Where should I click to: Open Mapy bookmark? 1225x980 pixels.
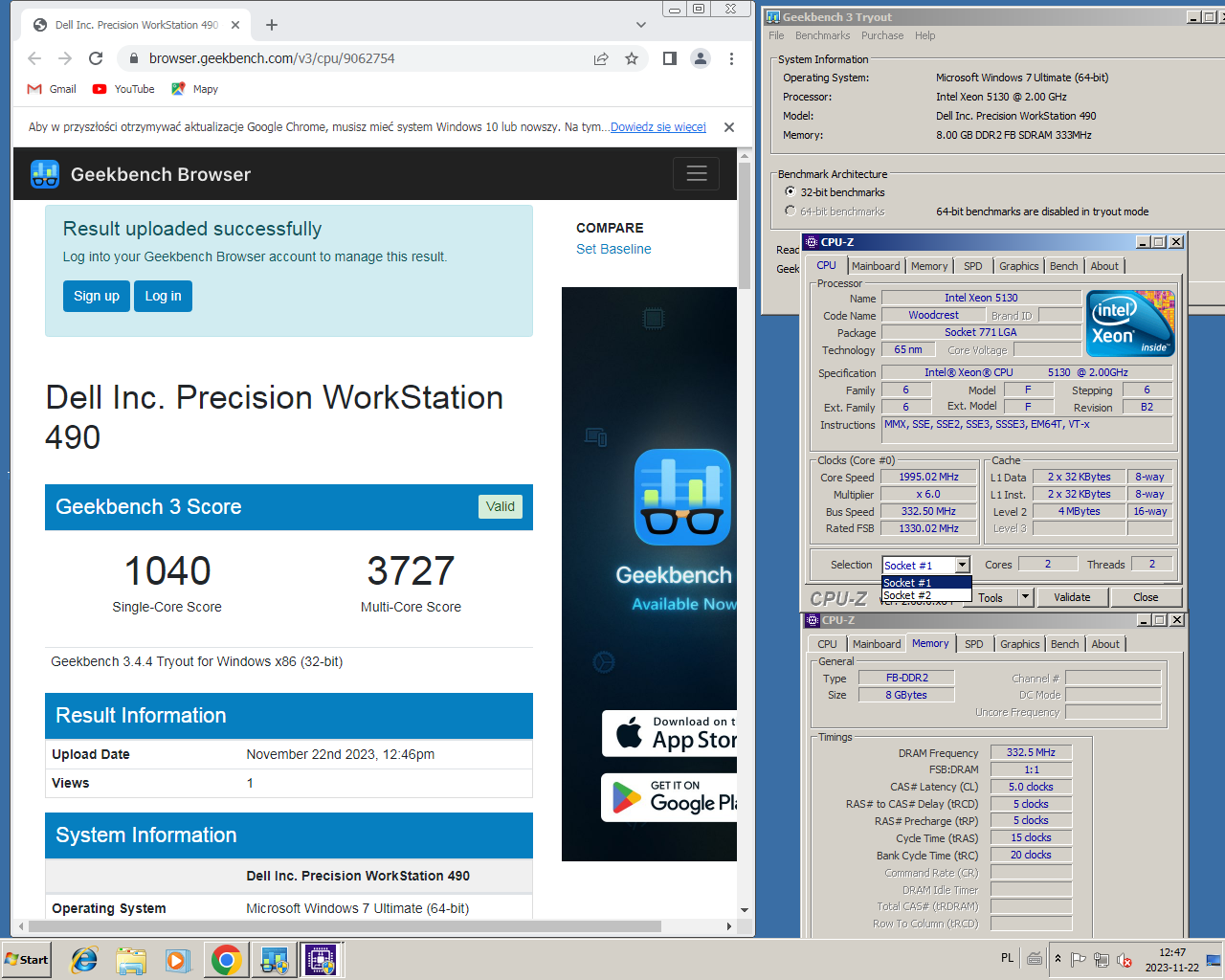tap(194, 89)
